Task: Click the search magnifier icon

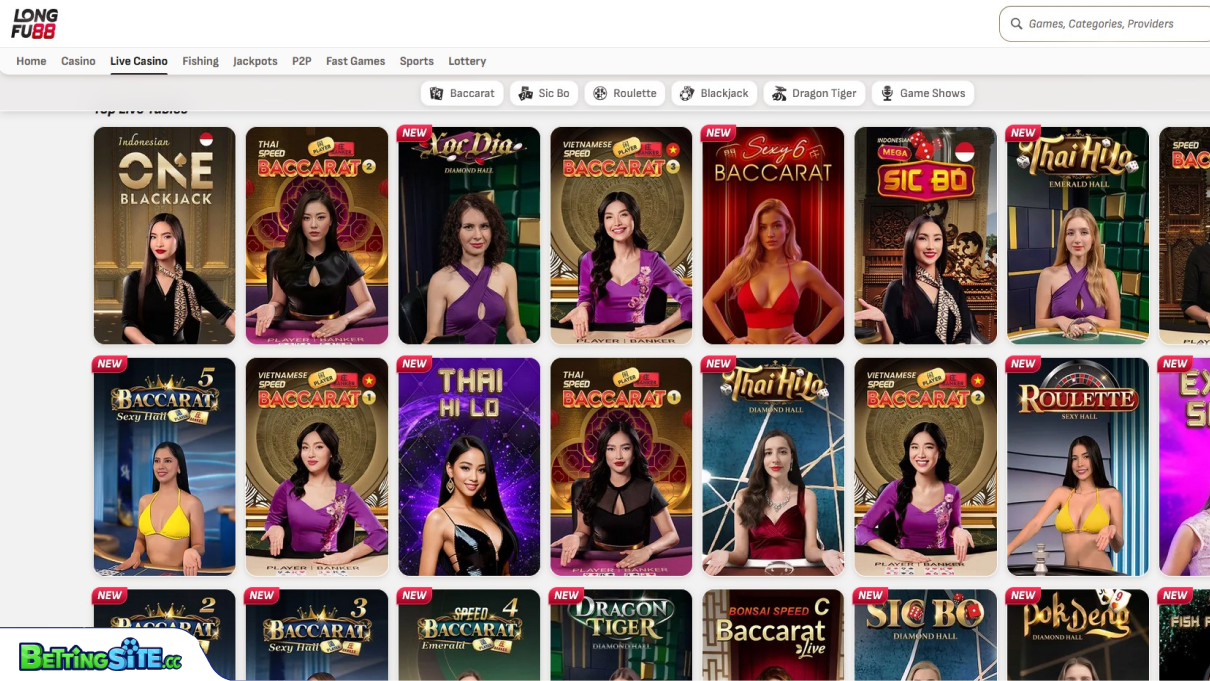Action: coord(1017,23)
